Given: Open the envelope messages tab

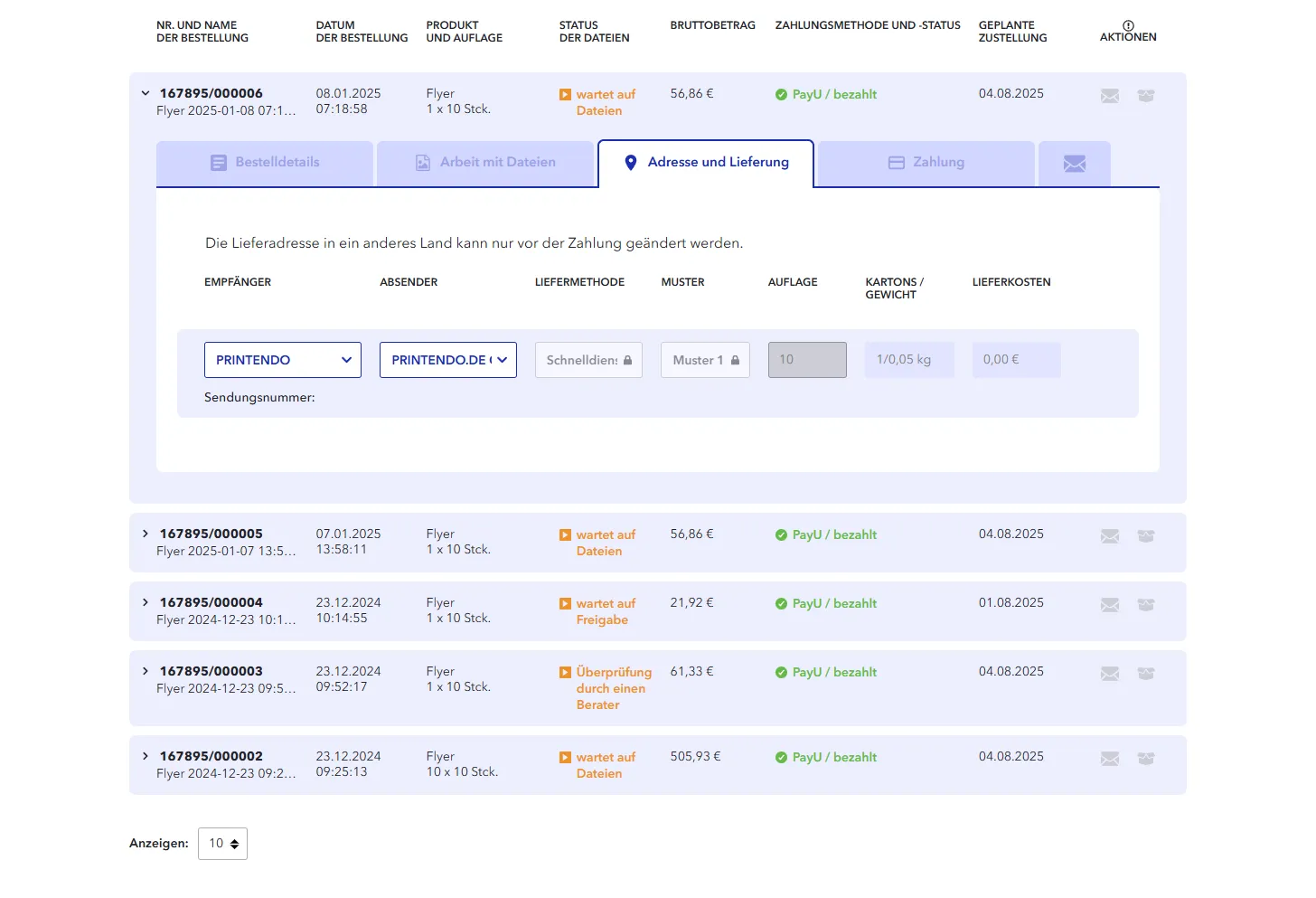Looking at the screenshot, I should tap(1075, 164).
